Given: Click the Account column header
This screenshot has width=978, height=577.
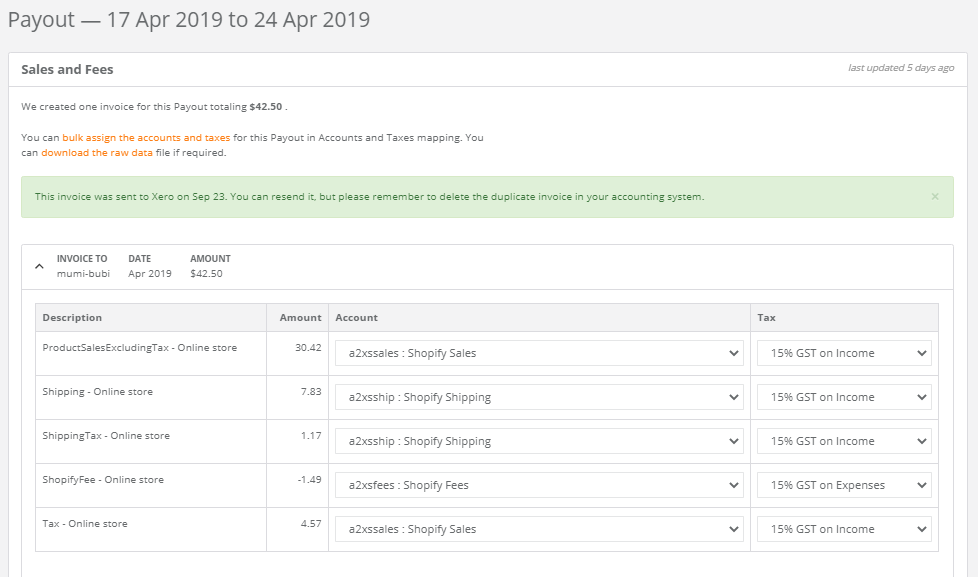Looking at the screenshot, I should (356, 318).
